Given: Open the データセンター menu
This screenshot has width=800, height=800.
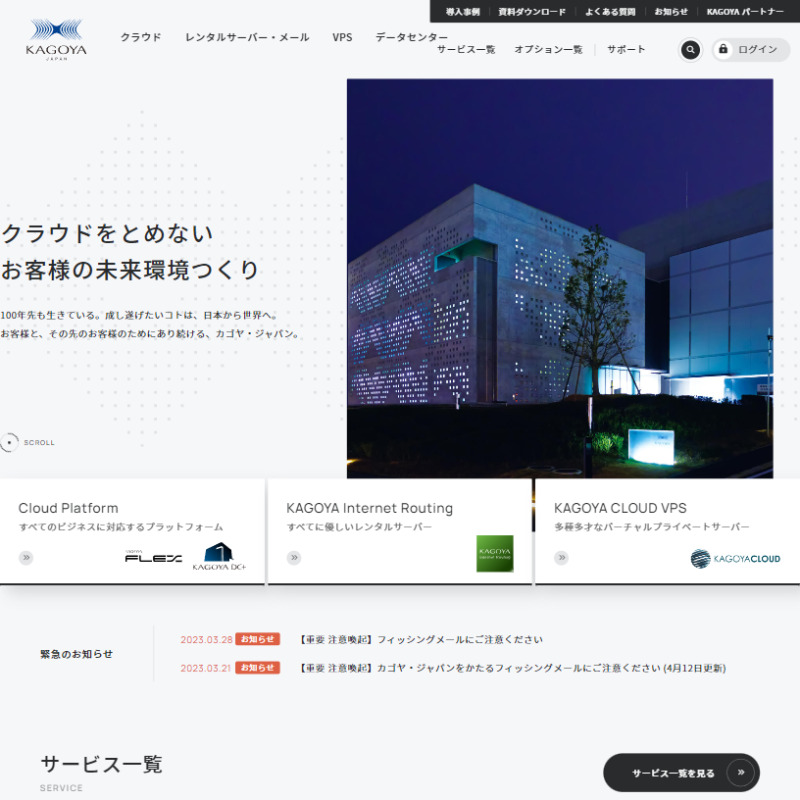Looking at the screenshot, I should click(412, 37).
